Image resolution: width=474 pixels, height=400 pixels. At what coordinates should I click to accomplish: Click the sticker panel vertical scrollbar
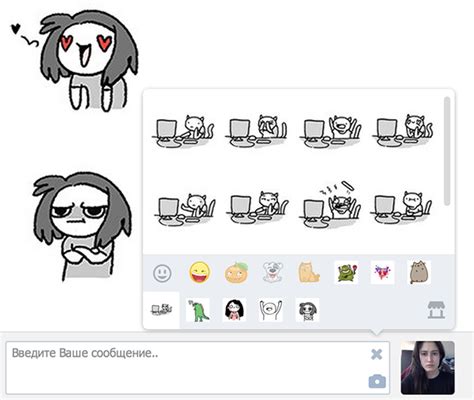[x=447, y=151]
